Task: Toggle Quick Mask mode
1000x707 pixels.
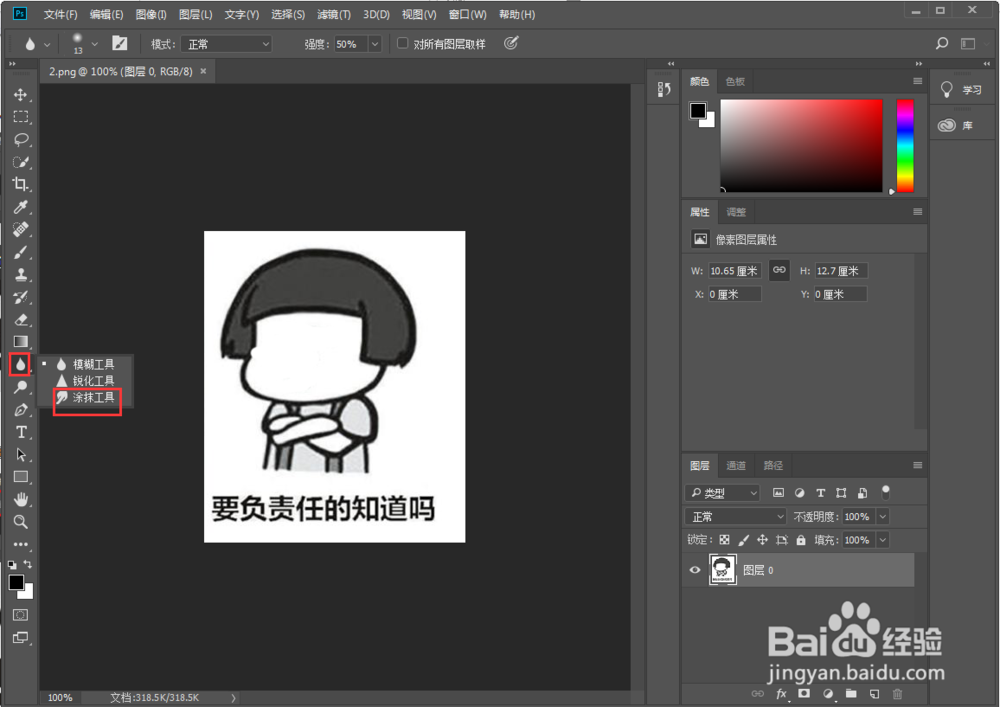Action: [x=20, y=615]
